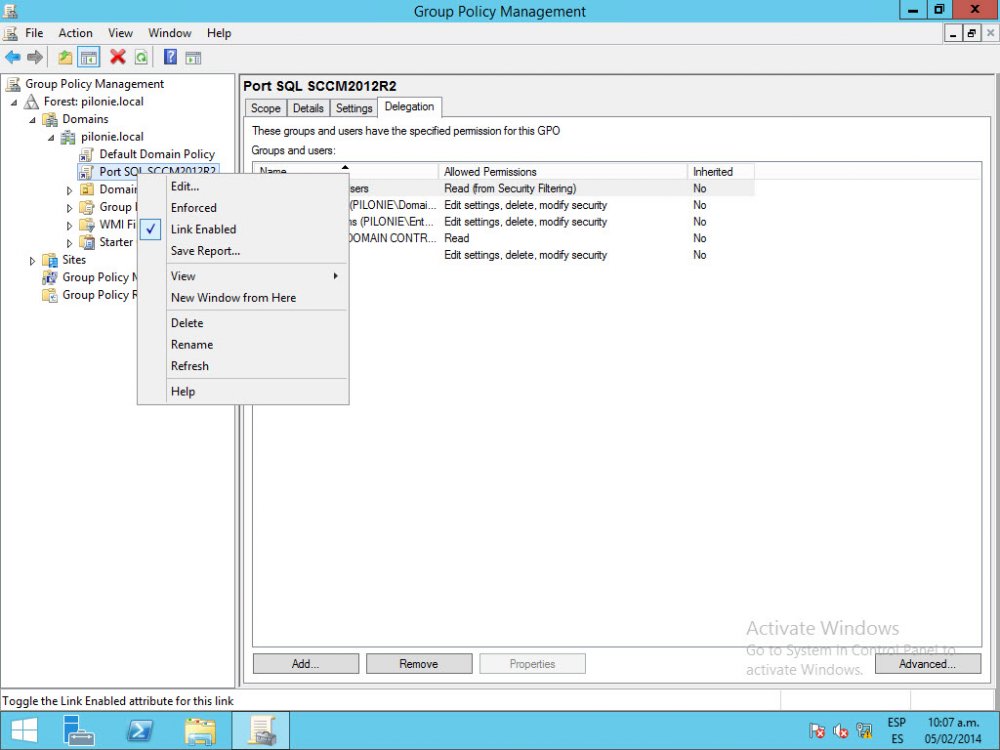The image size is (1000, 750).
Task: Open File Explorer from the taskbar
Action: pos(200,731)
